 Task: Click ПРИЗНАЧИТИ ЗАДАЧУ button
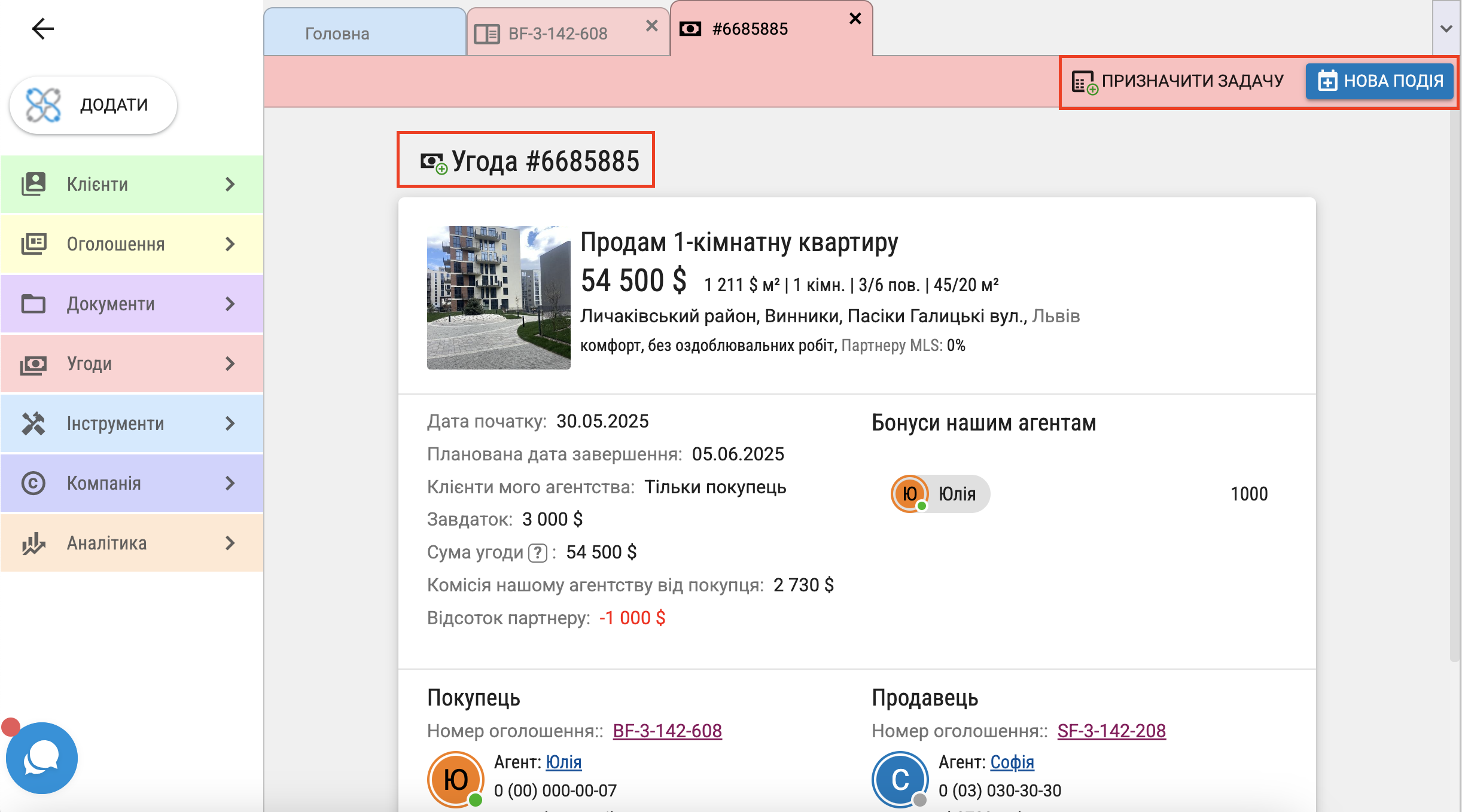(x=1178, y=81)
